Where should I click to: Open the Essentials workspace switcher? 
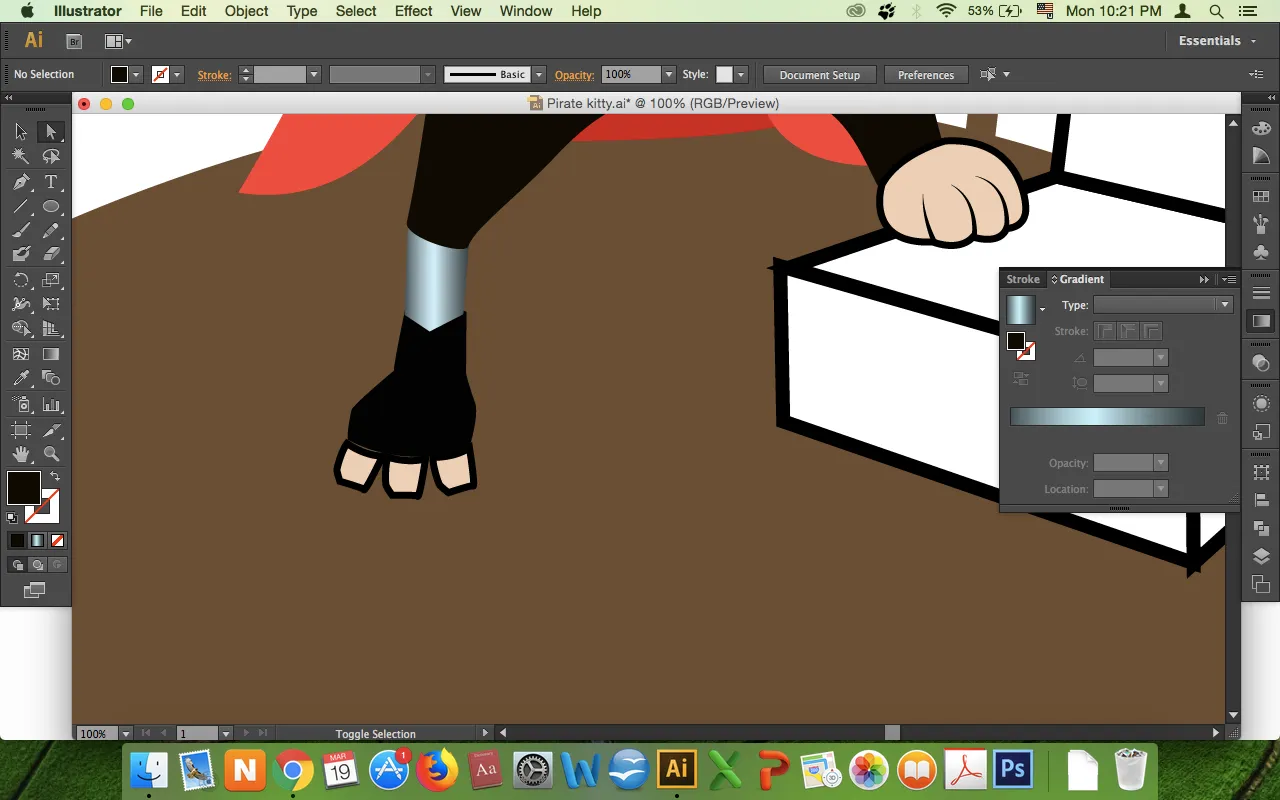point(1217,41)
